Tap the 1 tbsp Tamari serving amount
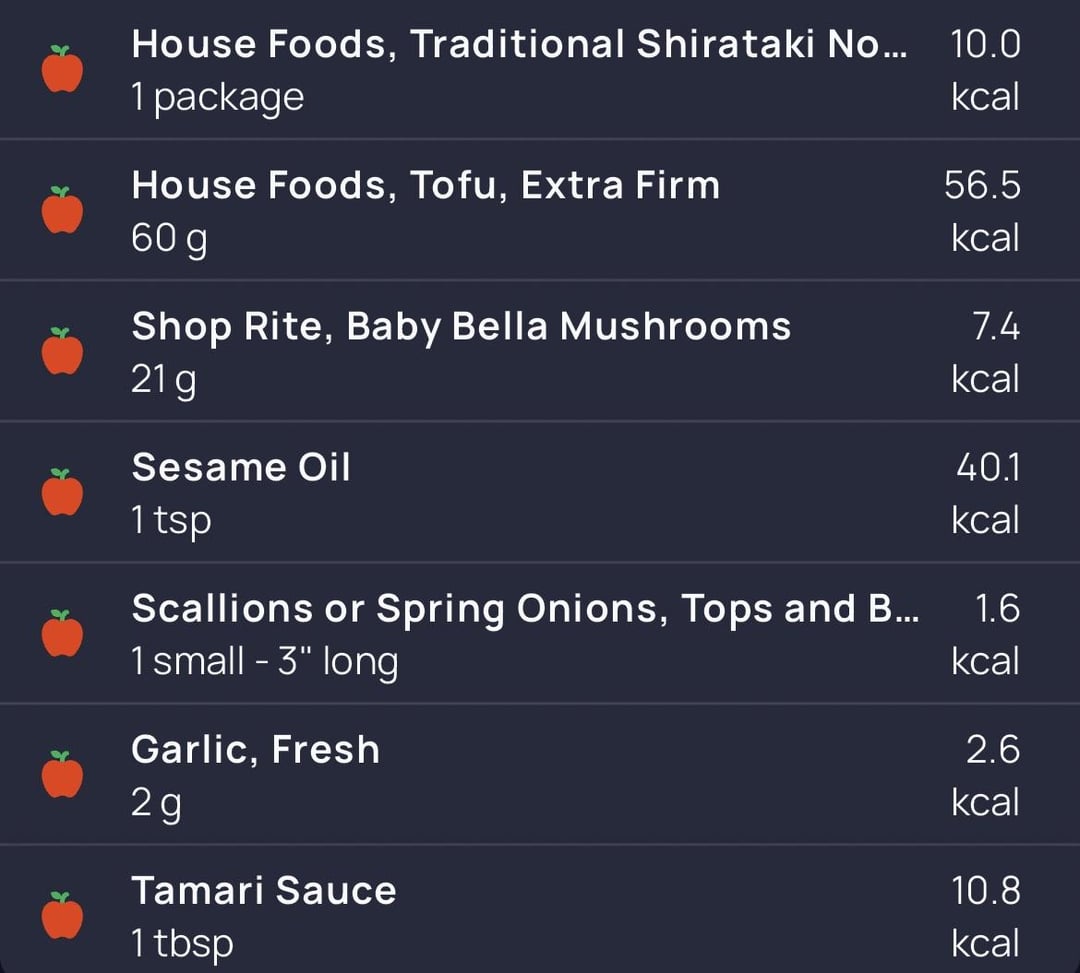The height and width of the screenshot is (973, 1080). coord(183,943)
